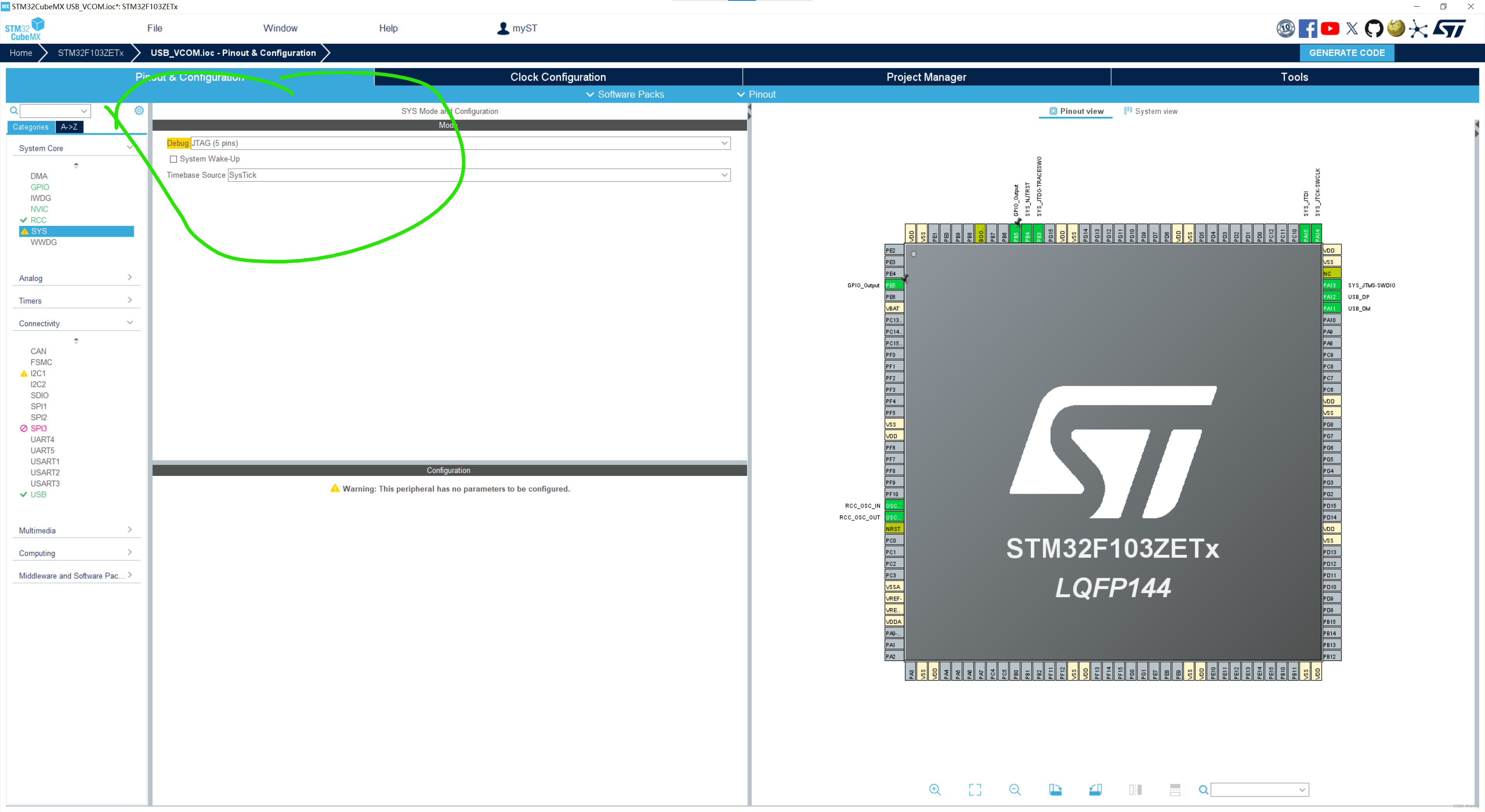1485x812 pixels.
Task: Fit pinout view to screen
Action: [x=974, y=790]
